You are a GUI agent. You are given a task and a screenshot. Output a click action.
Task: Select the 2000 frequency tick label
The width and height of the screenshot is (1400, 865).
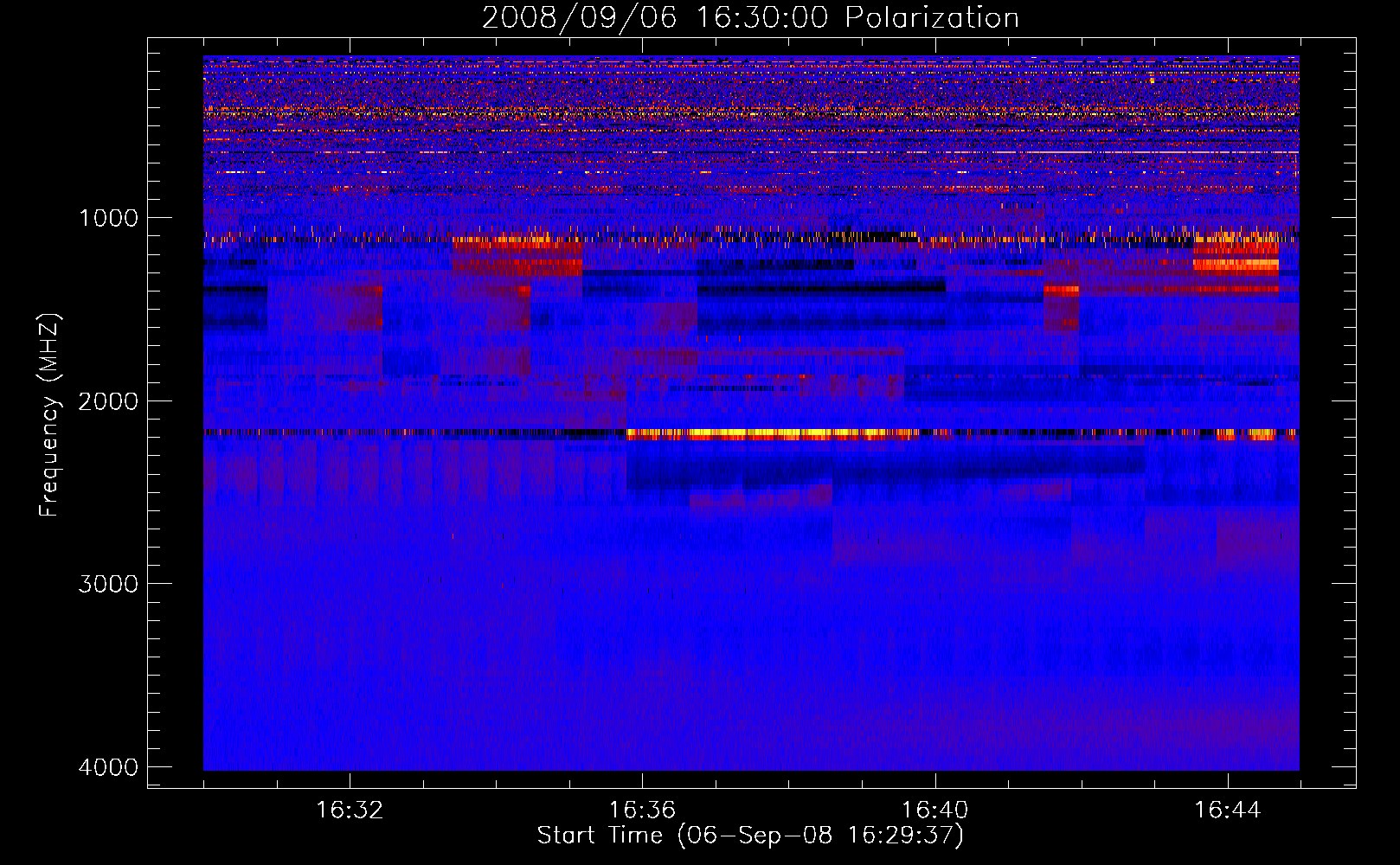pos(109,400)
